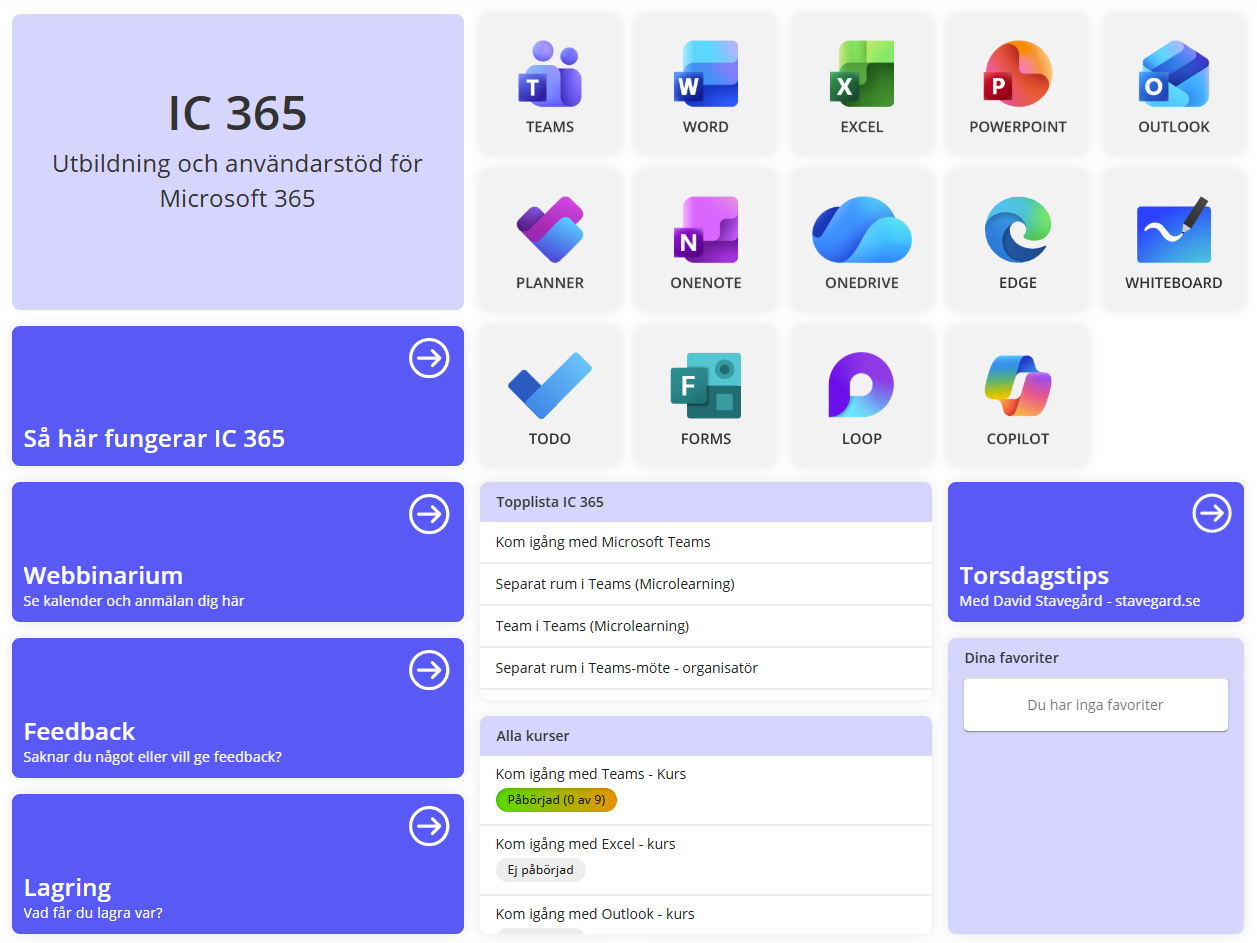The image size is (1257, 943).
Task: Open the Forms app tile
Action: click(706, 396)
